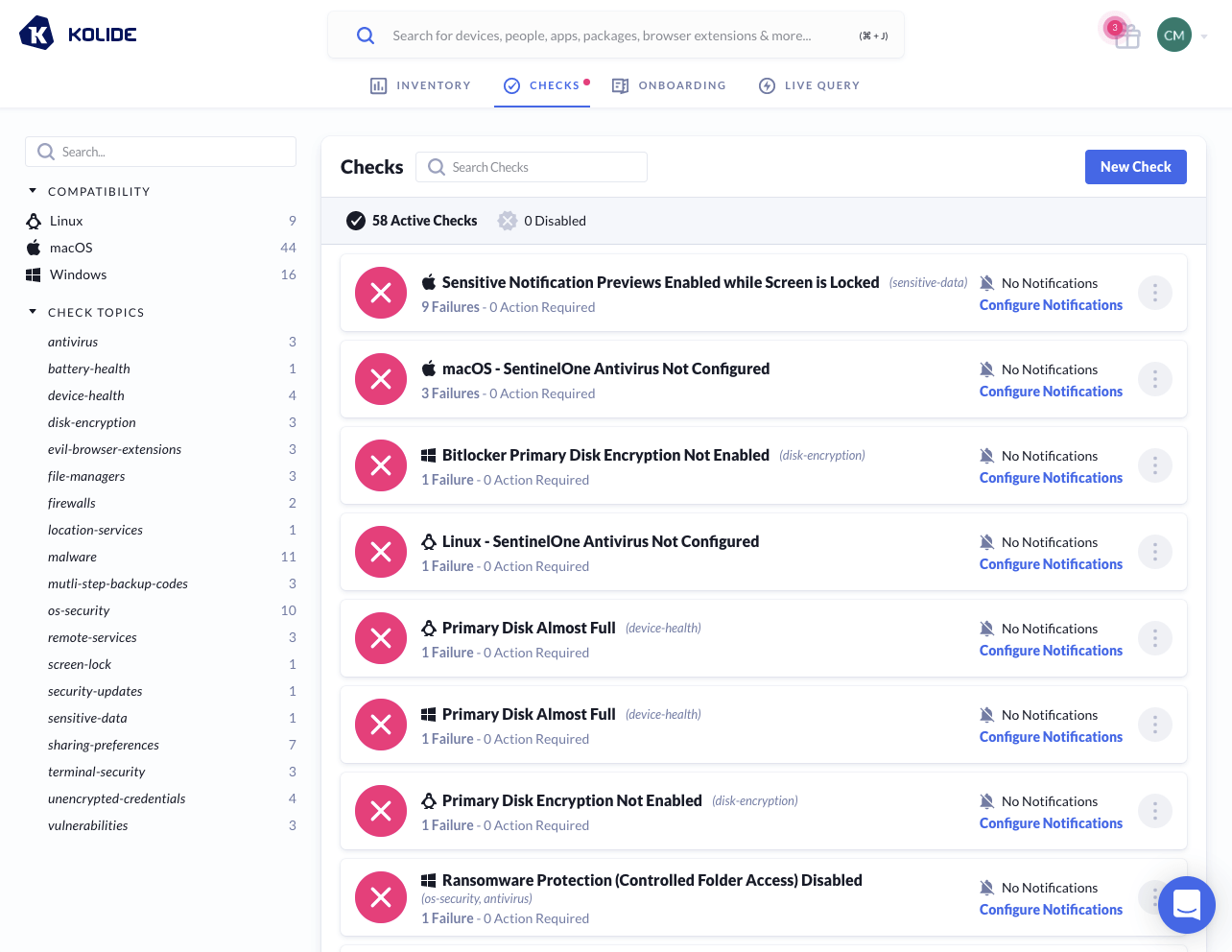Viewport: 1232px width, 952px height.
Task: Click the Kolide logo icon
Action: (36, 34)
